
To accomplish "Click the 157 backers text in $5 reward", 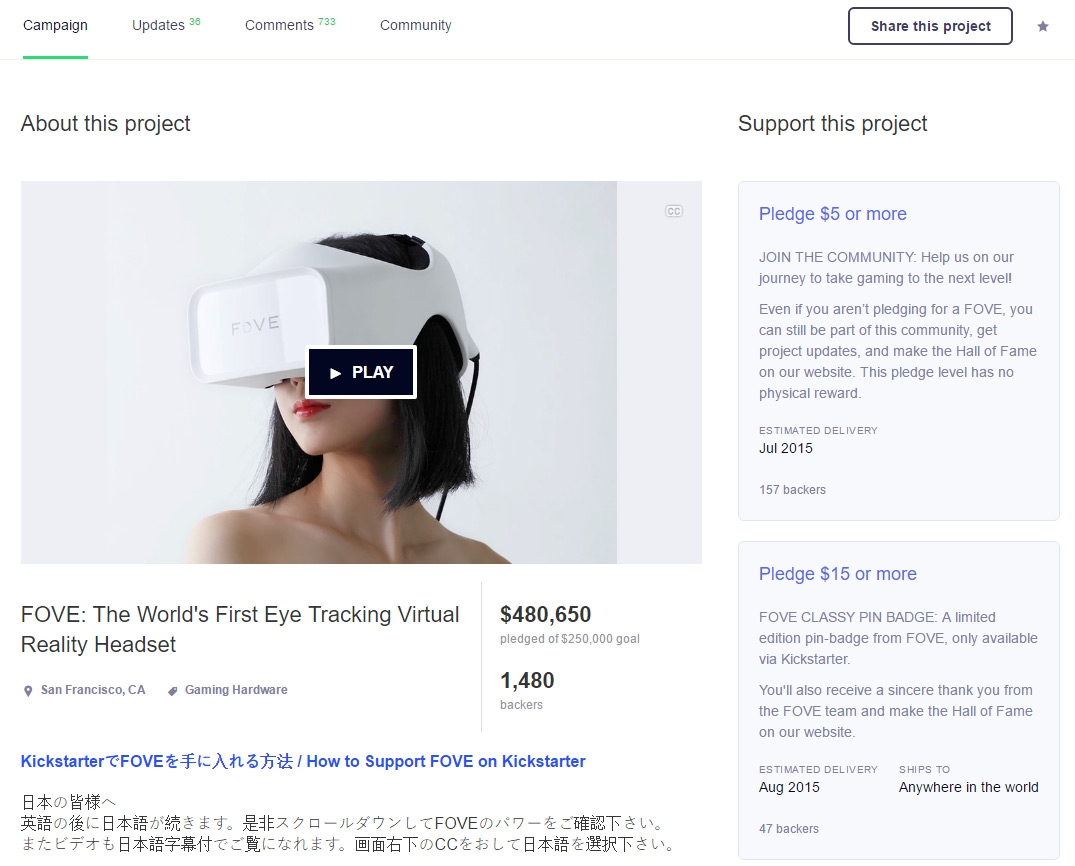I will click(x=792, y=490).
